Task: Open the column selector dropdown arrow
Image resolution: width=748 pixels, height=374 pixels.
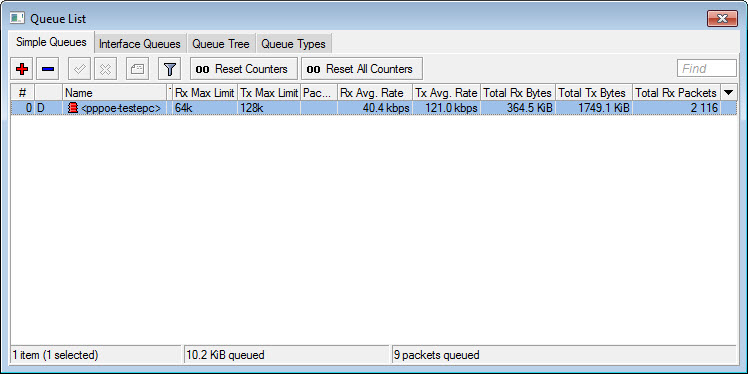Action: (x=728, y=93)
